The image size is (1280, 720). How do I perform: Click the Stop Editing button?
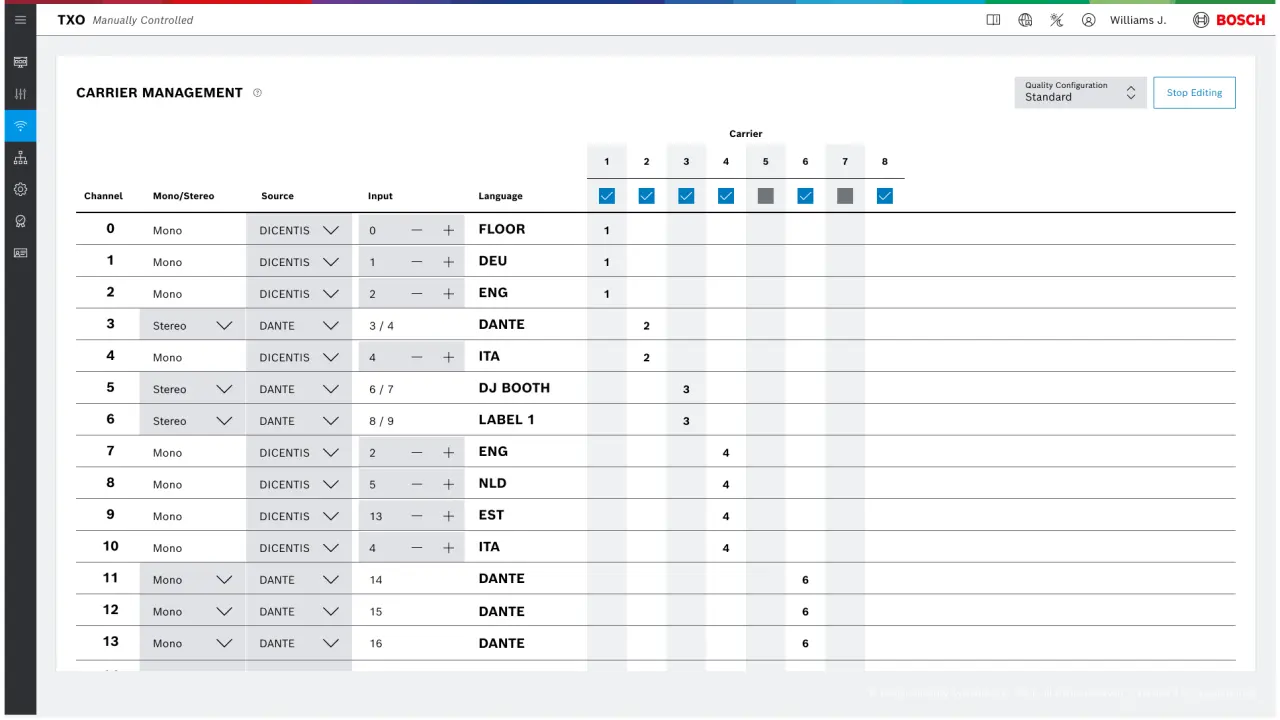point(1194,93)
